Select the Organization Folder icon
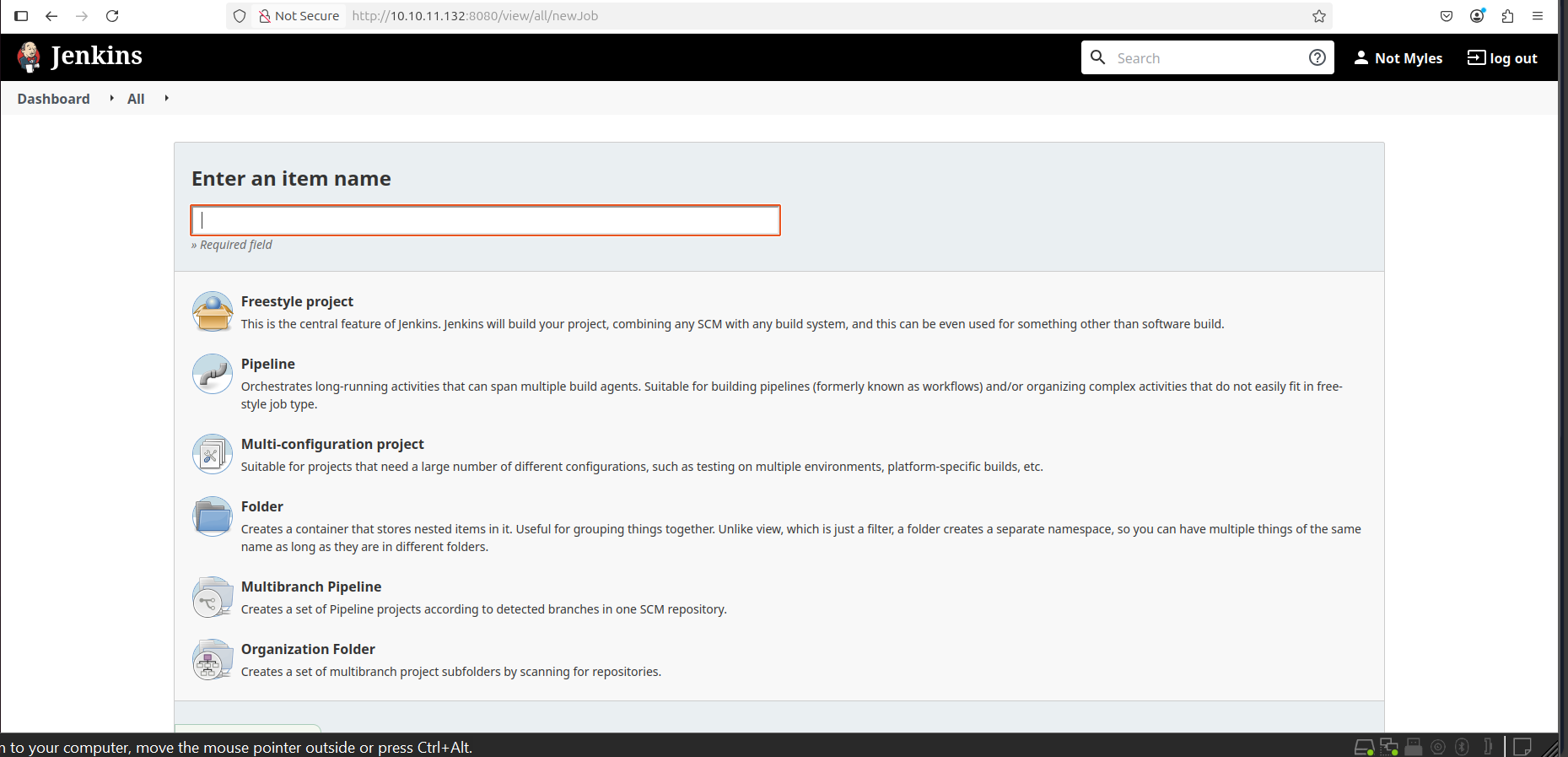The height and width of the screenshot is (757, 1568). [213, 659]
